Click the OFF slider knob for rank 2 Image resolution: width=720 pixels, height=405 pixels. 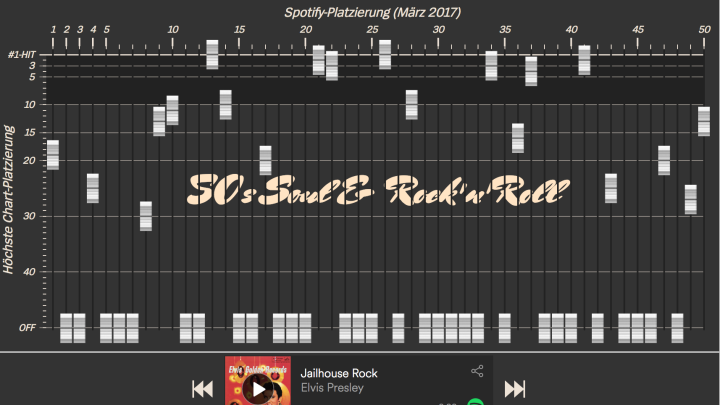(x=66, y=328)
